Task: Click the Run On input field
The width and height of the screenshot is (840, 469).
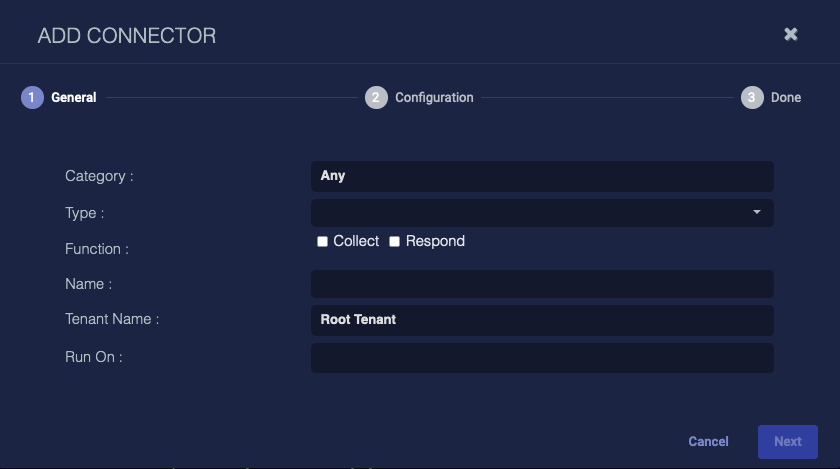Action: [x=542, y=358]
